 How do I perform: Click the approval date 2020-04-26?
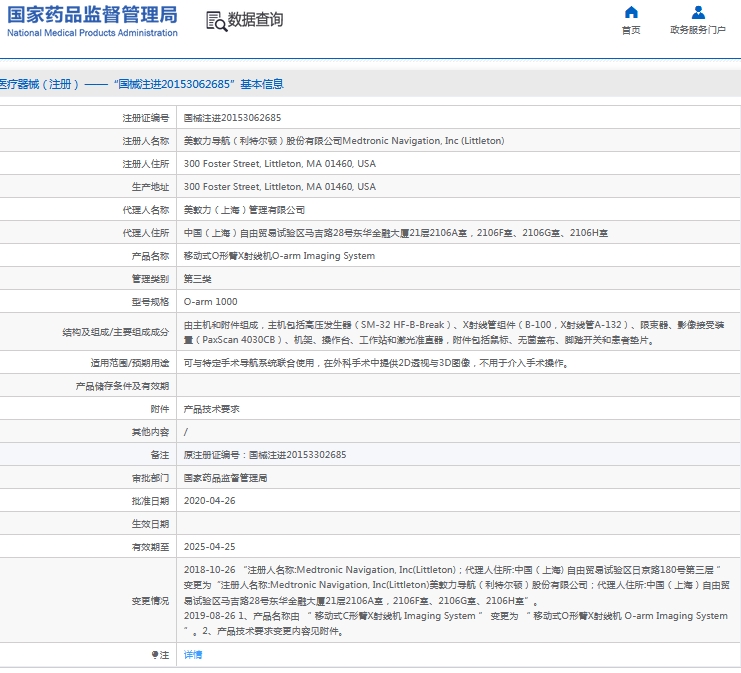coord(209,500)
